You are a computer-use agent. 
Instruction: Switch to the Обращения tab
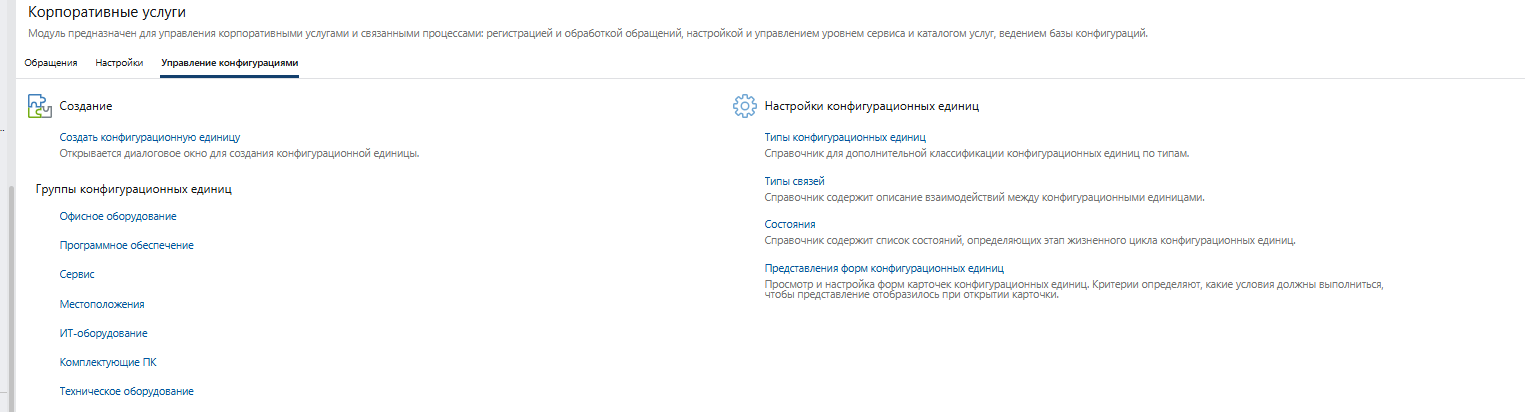coord(51,63)
